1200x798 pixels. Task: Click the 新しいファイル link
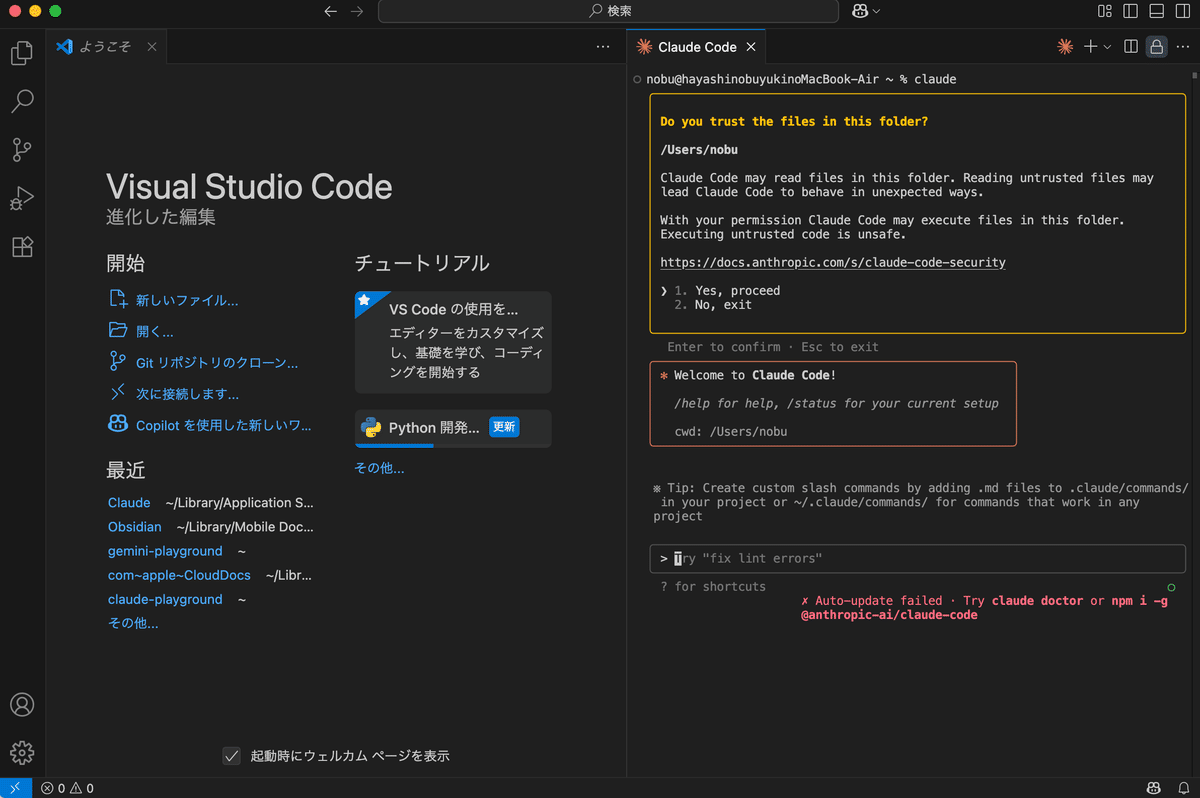[187, 300]
